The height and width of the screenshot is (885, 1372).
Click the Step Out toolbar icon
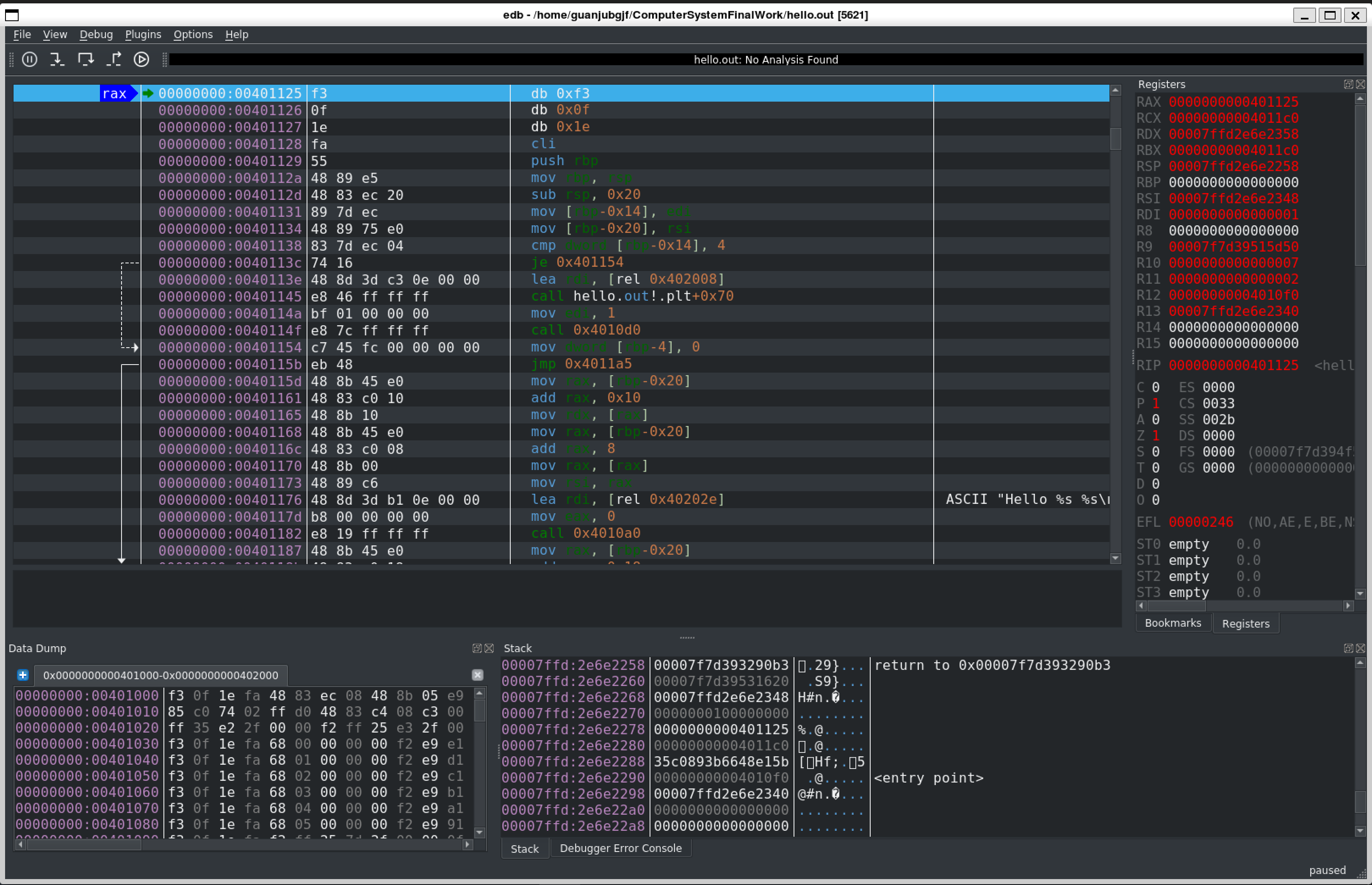114,59
